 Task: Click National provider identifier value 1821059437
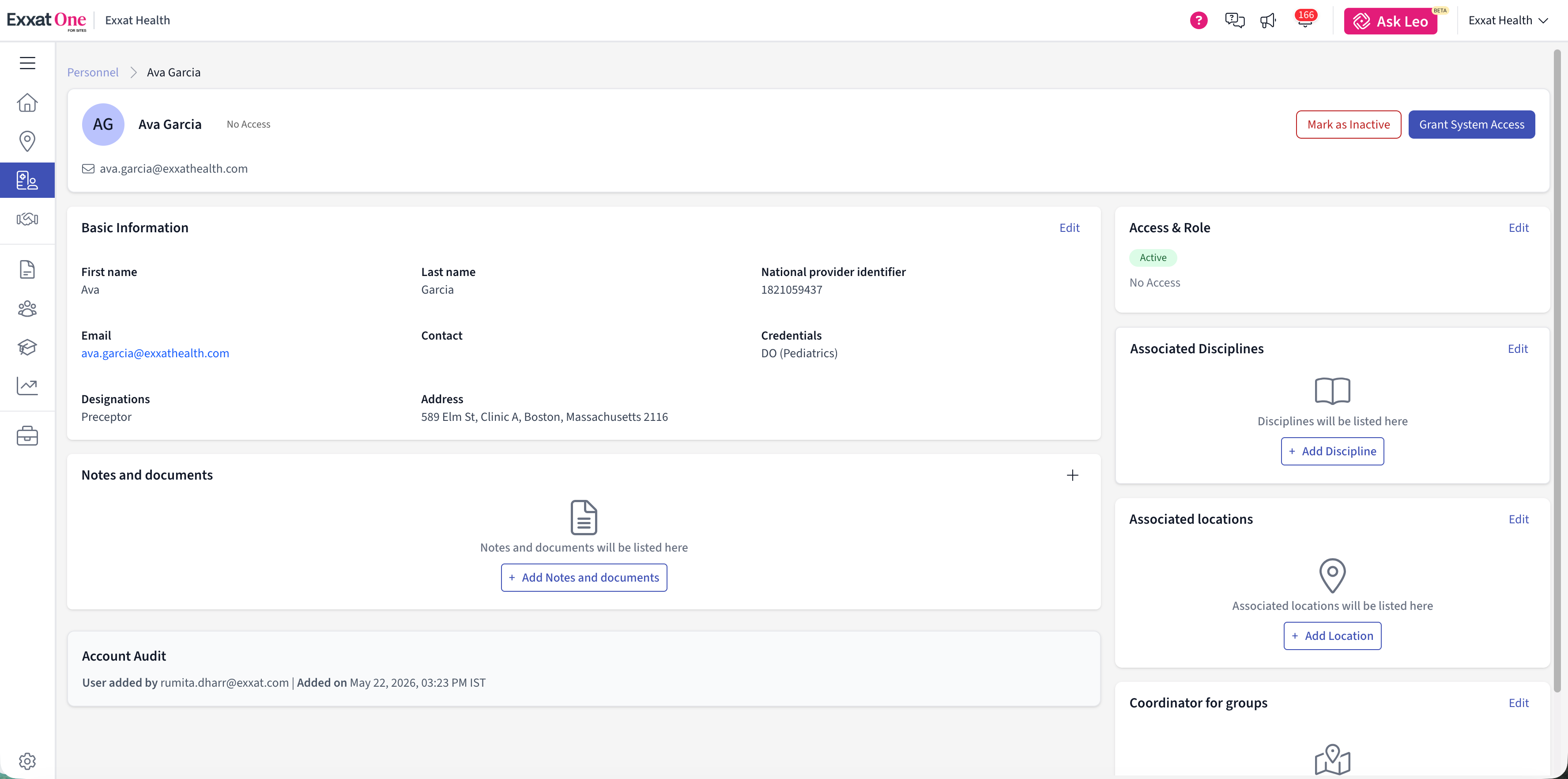point(792,290)
